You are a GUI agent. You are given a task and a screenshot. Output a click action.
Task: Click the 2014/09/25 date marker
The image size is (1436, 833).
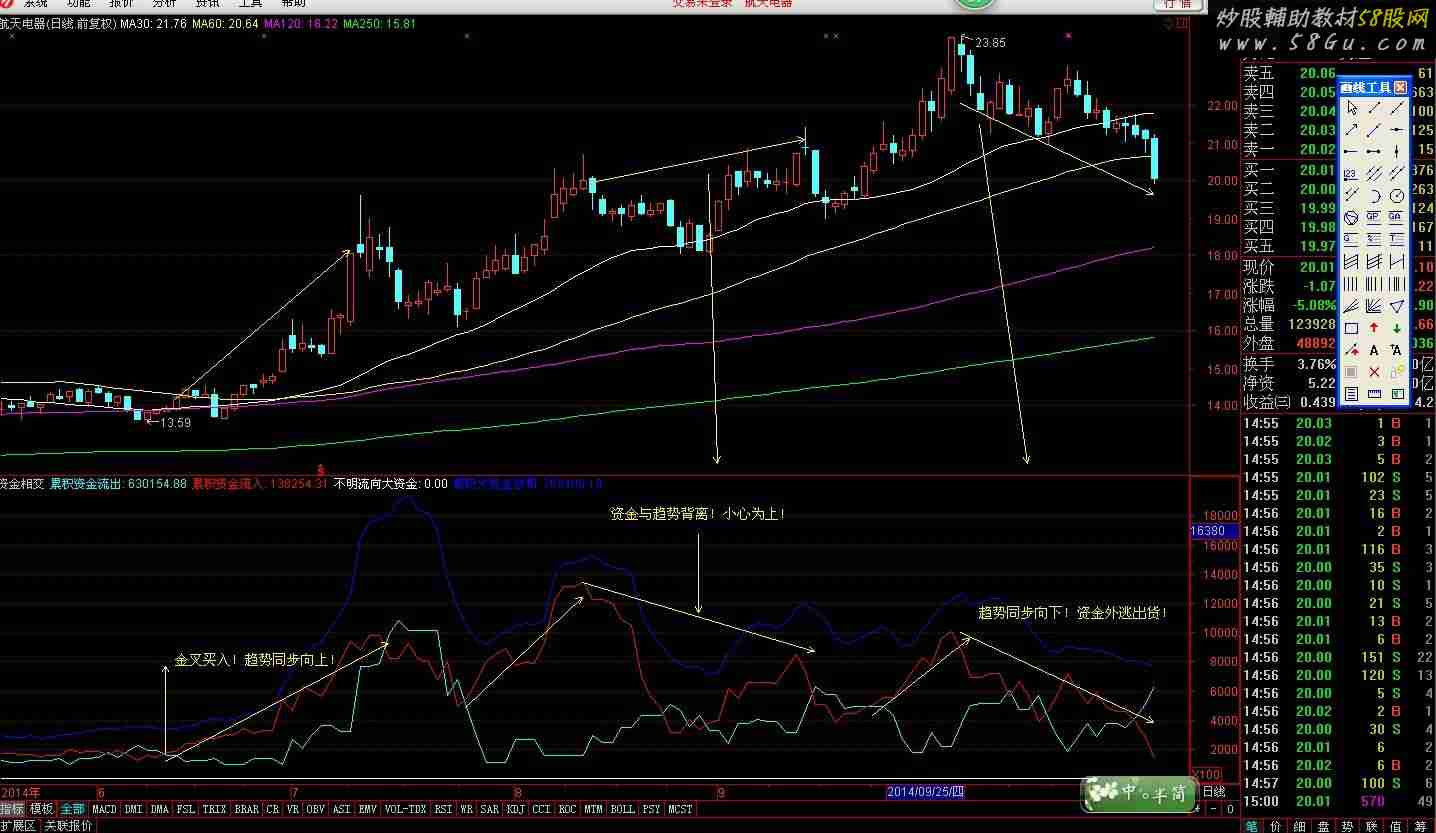(x=926, y=791)
